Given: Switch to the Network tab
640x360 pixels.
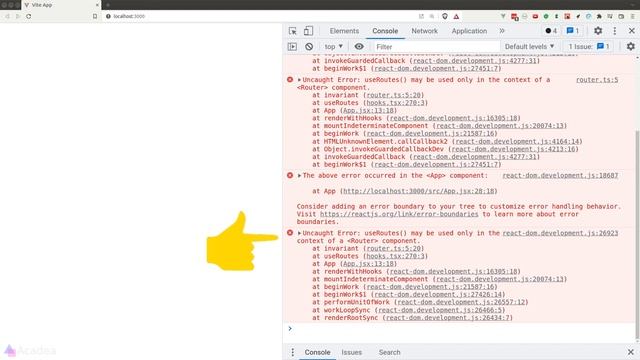Looking at the screenshot, I should tap(424, 31).
